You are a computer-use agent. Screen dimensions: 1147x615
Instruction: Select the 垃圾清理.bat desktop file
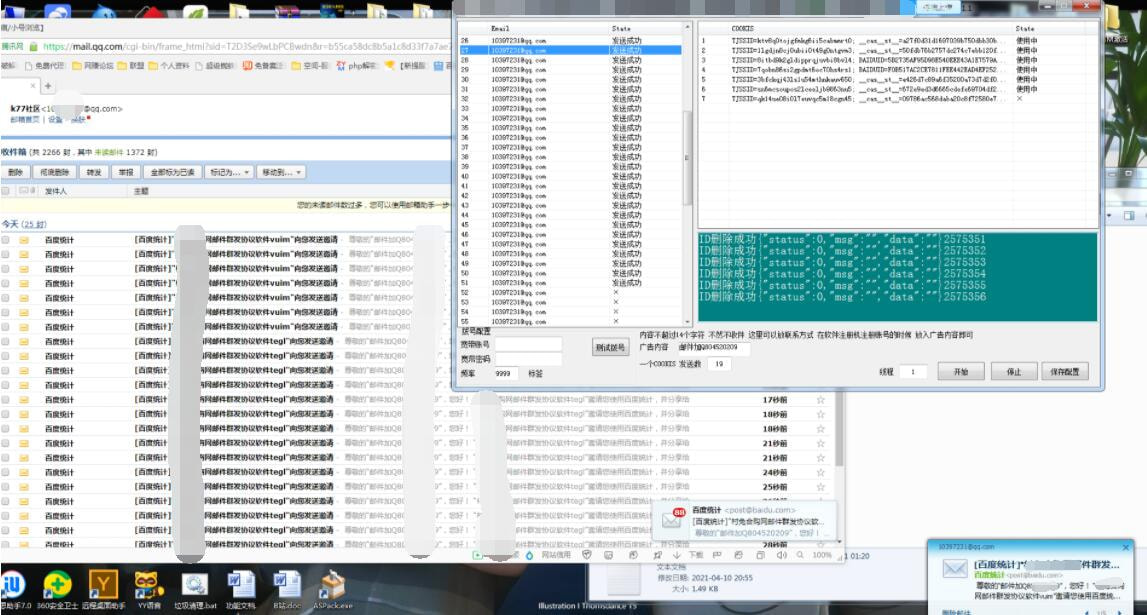[x=195, y=589]
